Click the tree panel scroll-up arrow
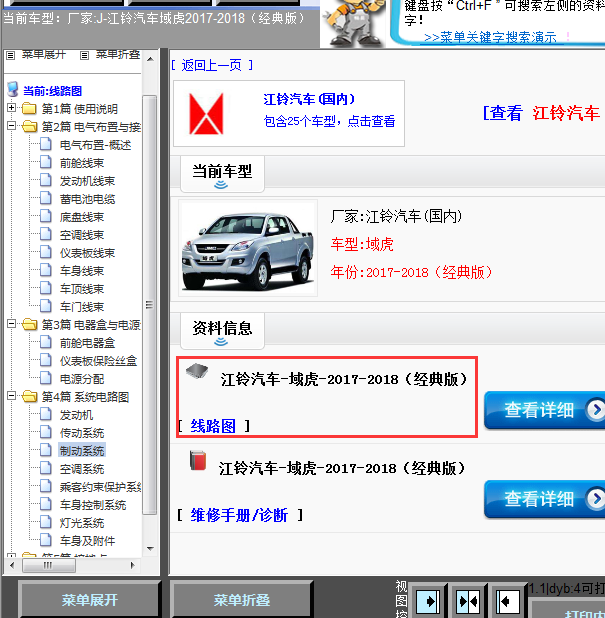This screenshot has width=605, height=618. coord(150,59)
